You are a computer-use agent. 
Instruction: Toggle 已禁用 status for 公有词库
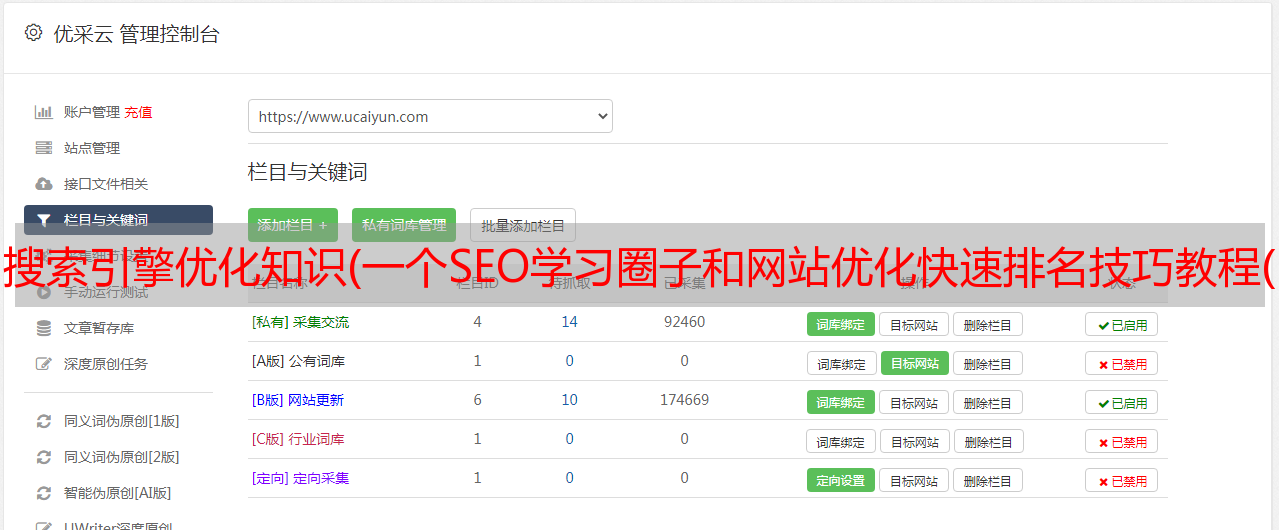click(1122, 363)
